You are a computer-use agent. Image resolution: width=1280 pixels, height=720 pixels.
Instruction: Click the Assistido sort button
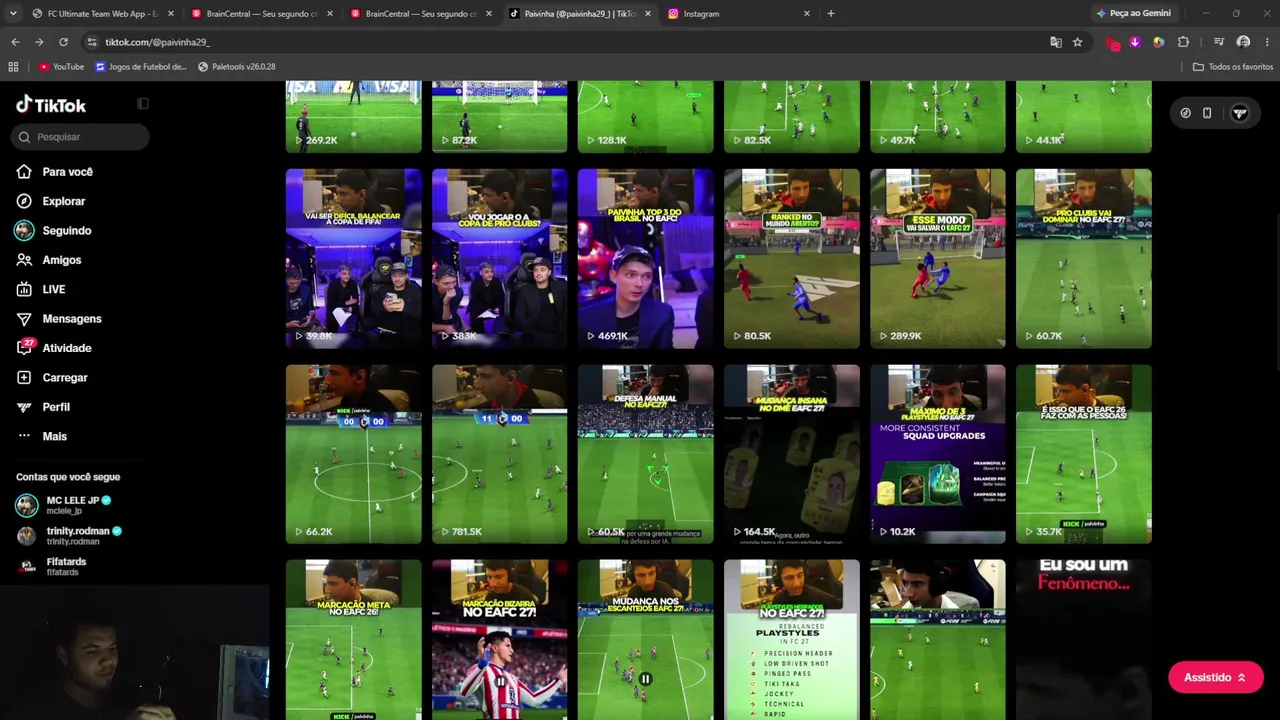(x=1215, y=677)
